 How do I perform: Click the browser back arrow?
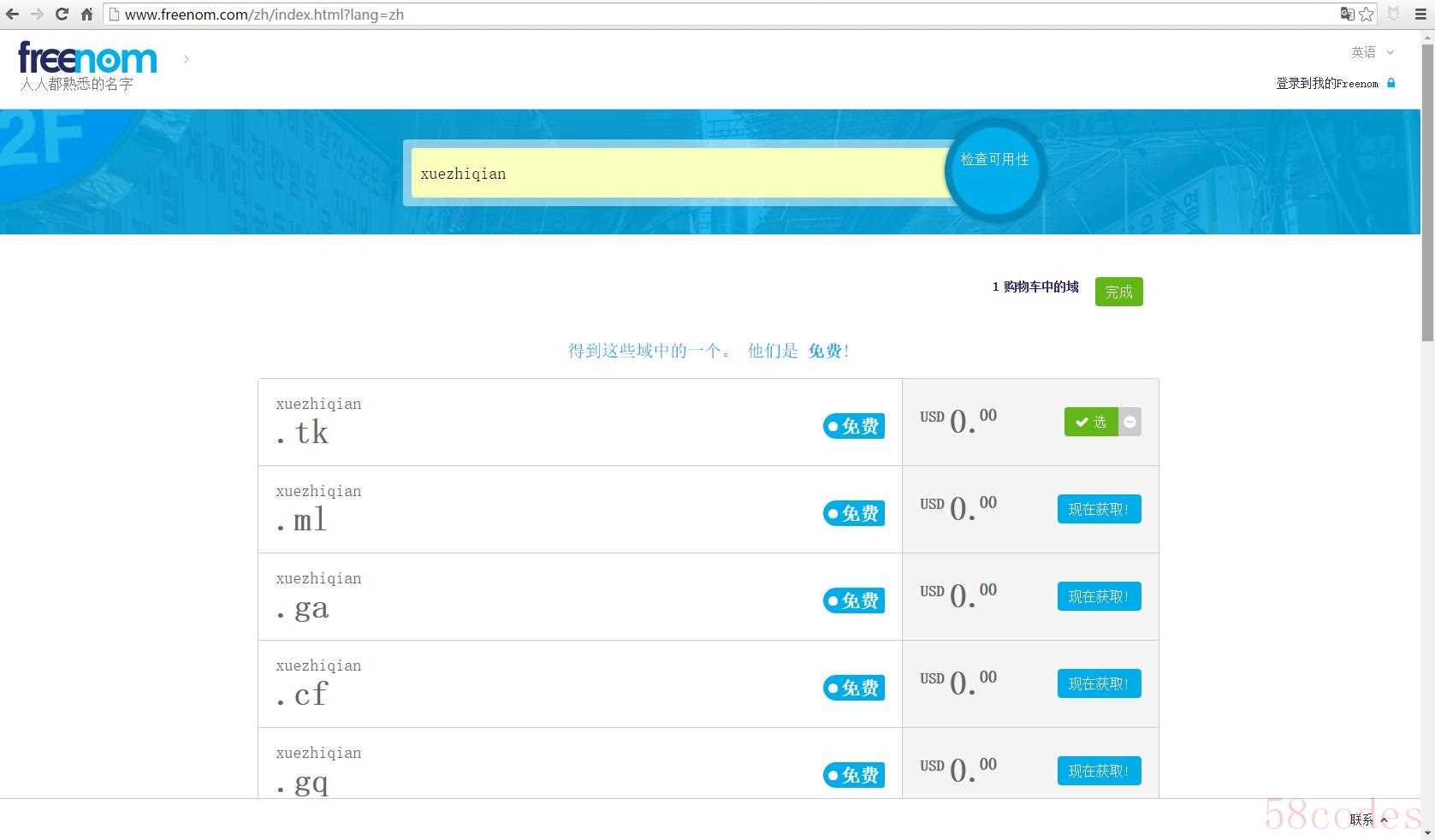click(13, 15)
